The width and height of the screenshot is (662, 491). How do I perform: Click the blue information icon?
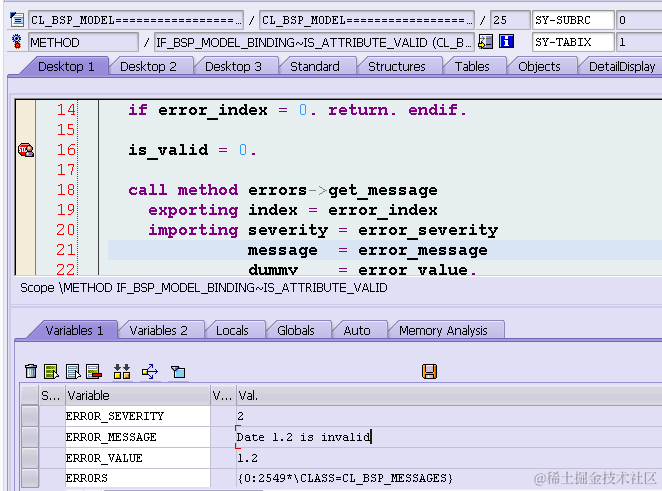coord(506,42)
